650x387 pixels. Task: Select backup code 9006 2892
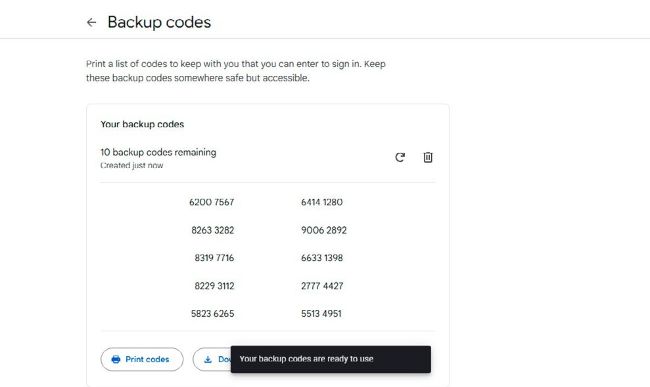point(324,230)
